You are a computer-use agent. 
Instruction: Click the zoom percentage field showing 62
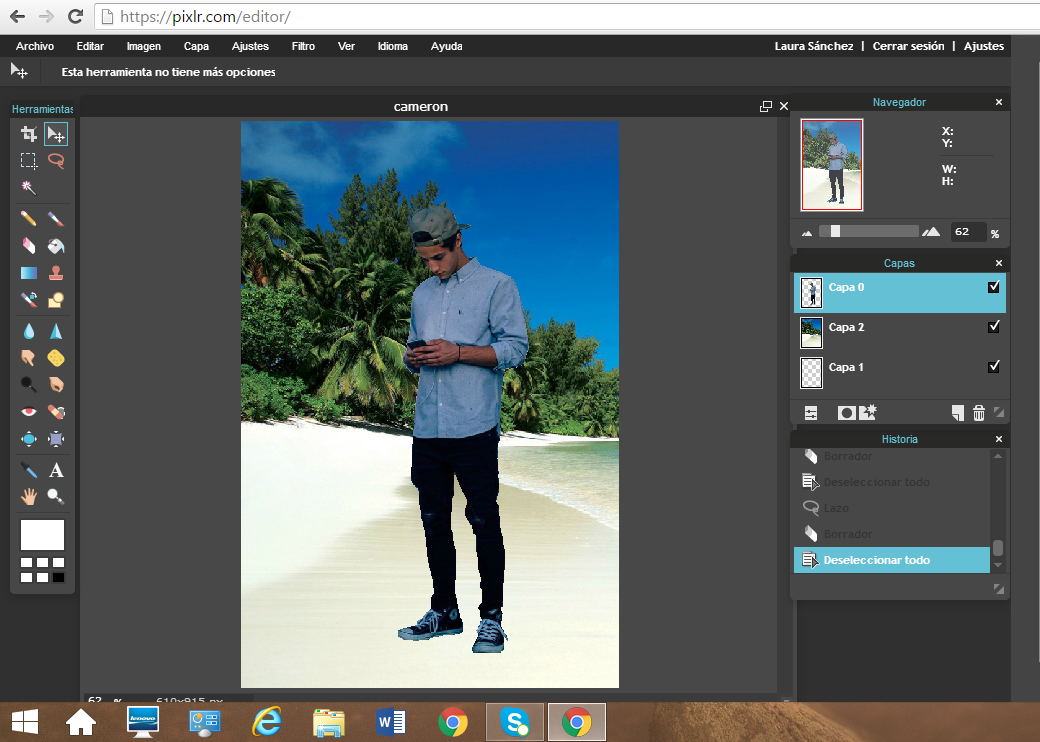[x=968, y=231]
